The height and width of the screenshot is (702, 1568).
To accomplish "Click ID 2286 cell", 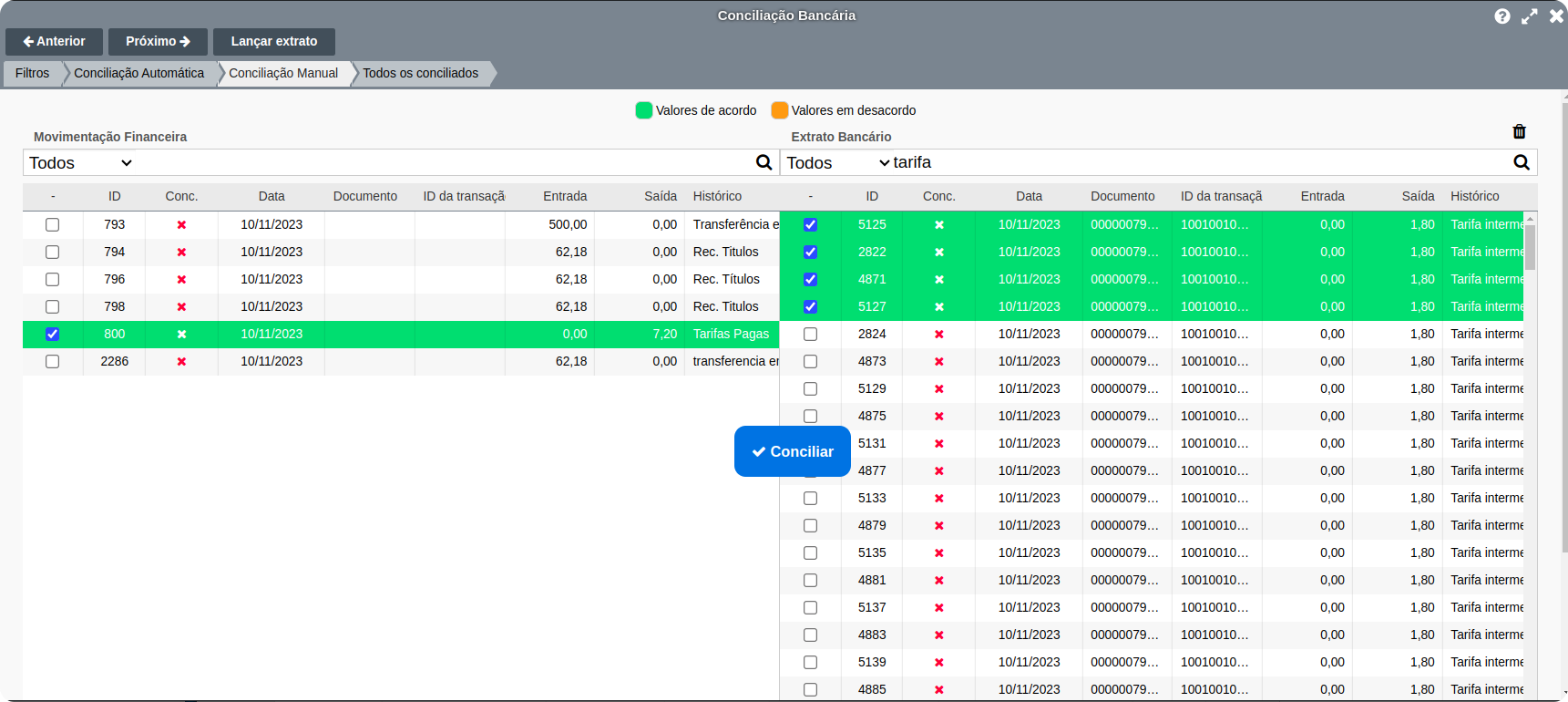I will (115, 361).
